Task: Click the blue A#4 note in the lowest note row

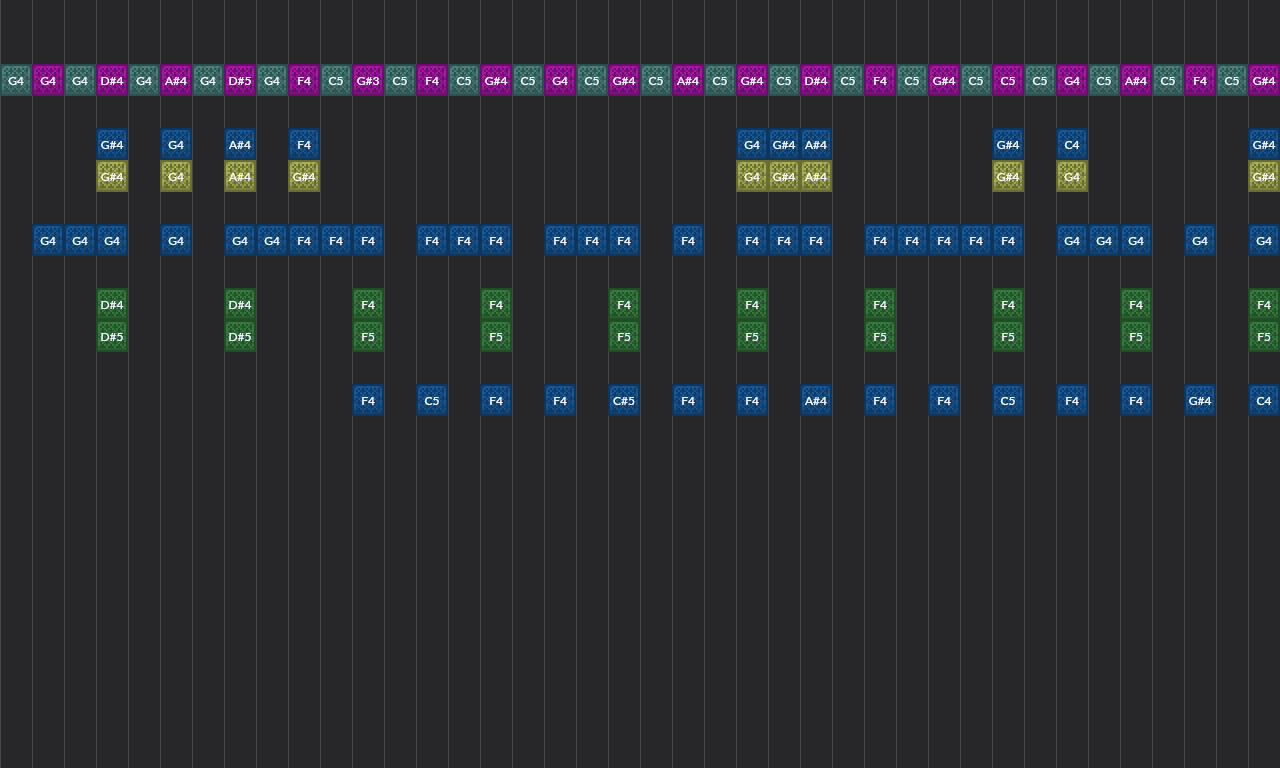Action: tap(816, 401)
